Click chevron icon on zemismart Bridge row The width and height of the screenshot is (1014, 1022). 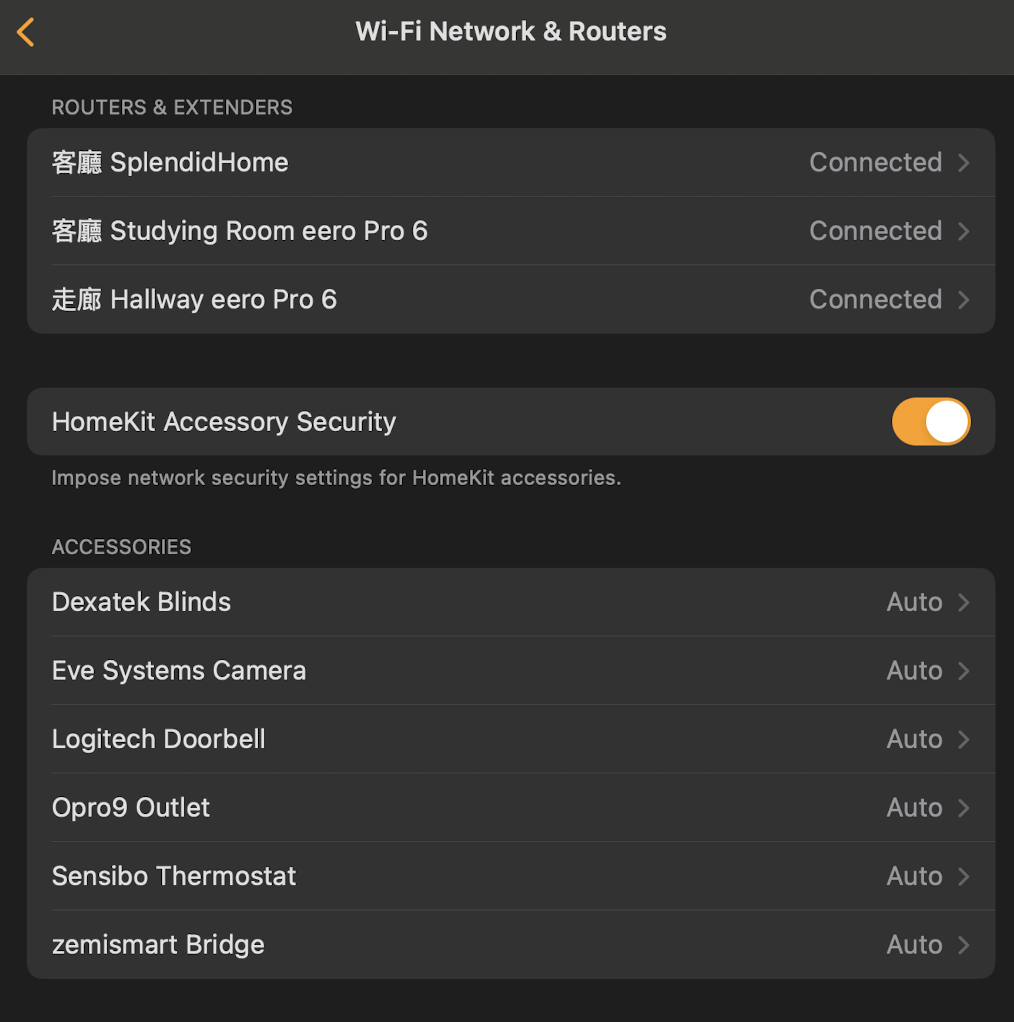tap(964, 945)
